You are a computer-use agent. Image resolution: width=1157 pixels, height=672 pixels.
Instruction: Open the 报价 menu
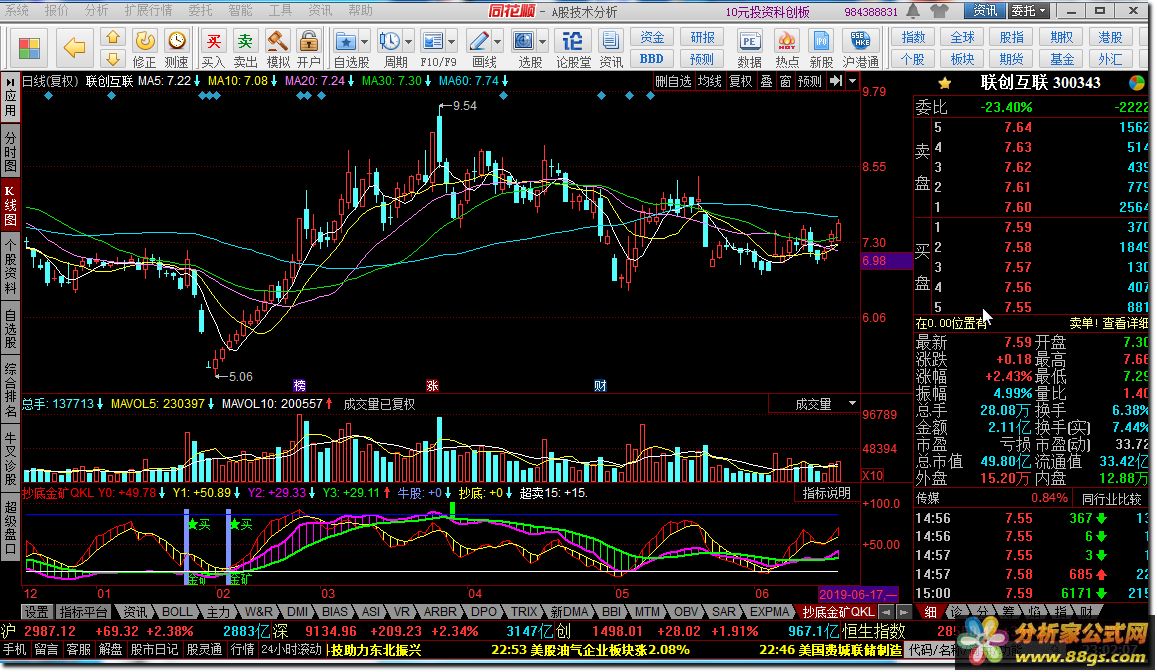click(x=56, y=10)
